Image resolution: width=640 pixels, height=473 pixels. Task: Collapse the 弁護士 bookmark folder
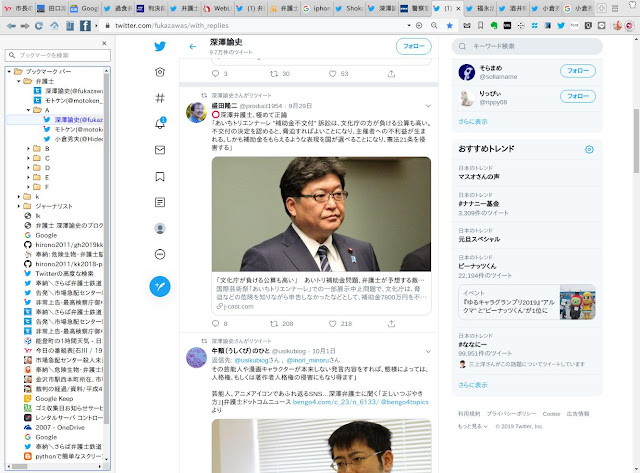[18, 81]
